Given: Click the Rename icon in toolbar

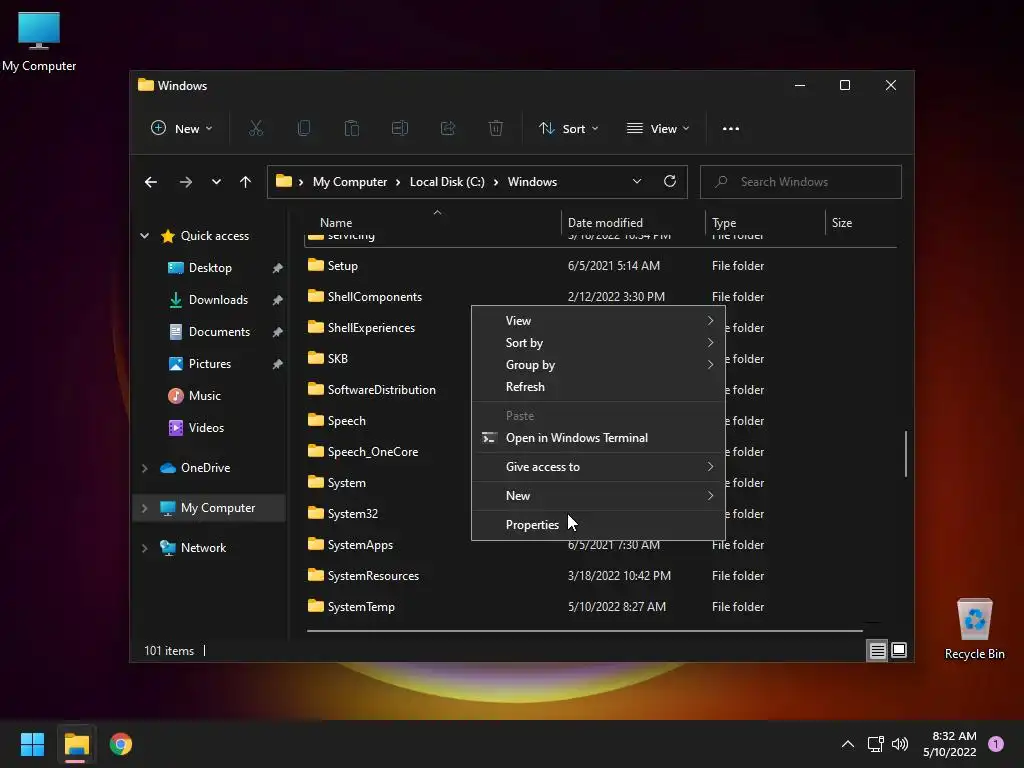Looking at the screenshot, I should pyautogui.click(x=400, y=129).
